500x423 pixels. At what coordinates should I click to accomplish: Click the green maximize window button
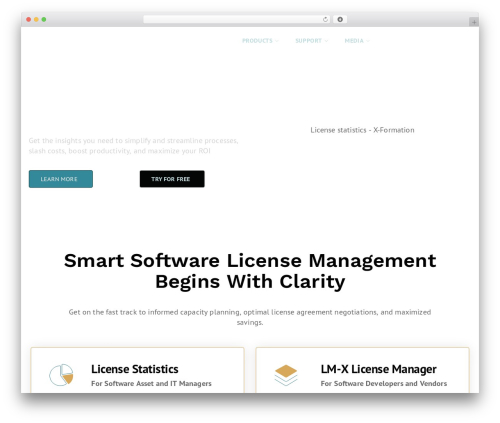(44, 19)
